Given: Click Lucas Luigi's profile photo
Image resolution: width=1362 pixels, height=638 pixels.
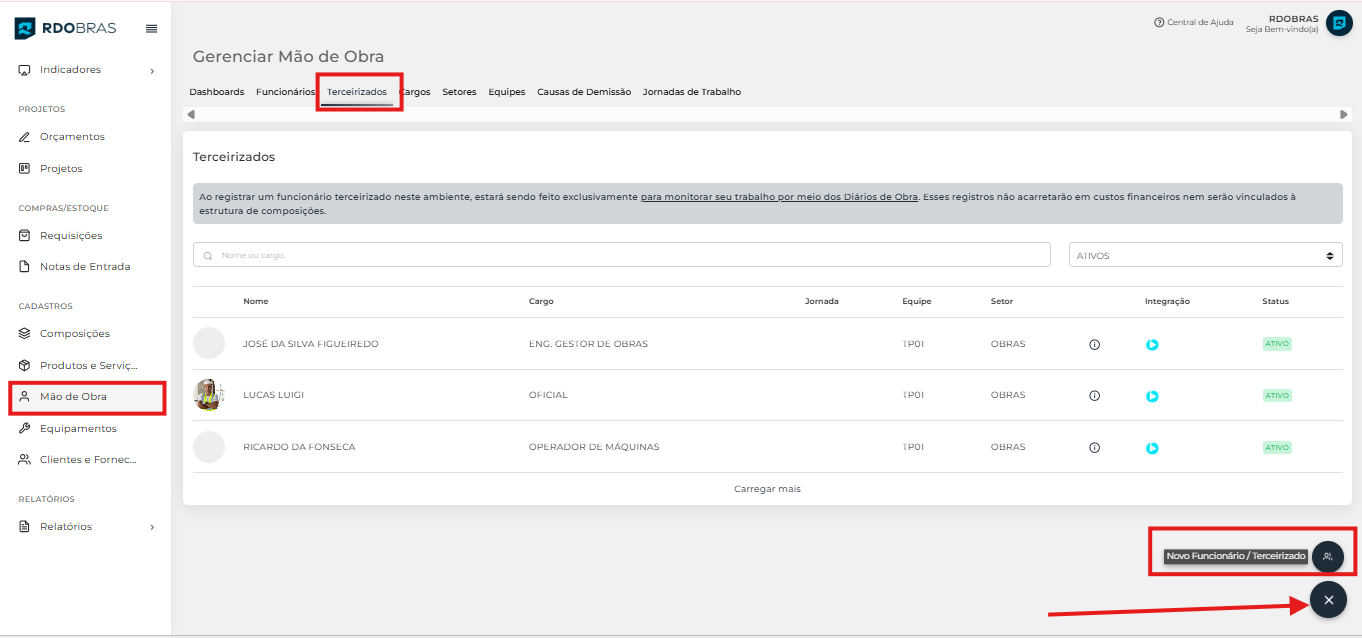Looking at the screenshot, I should point(209,395).
